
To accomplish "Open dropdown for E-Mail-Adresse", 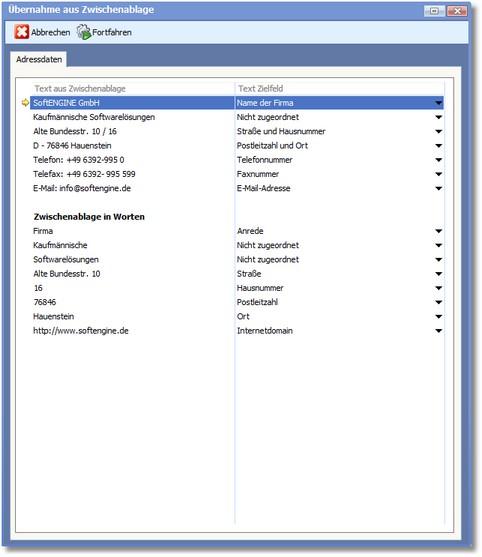I will click(x=439, y=188).
